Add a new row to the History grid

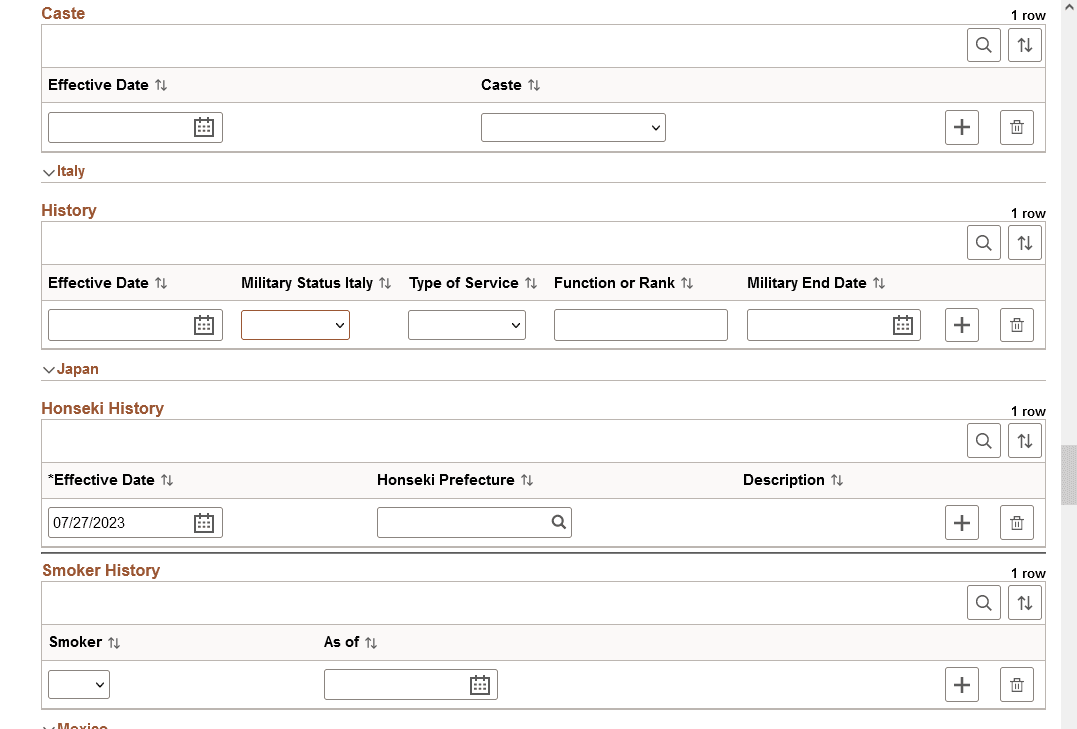[x=961, y=324]
